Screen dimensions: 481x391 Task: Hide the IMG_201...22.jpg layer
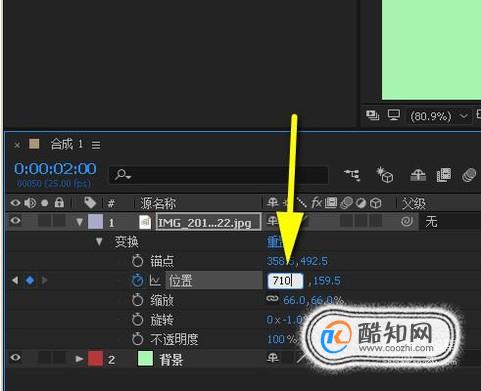pyautogui.click(x=15, y=221)
